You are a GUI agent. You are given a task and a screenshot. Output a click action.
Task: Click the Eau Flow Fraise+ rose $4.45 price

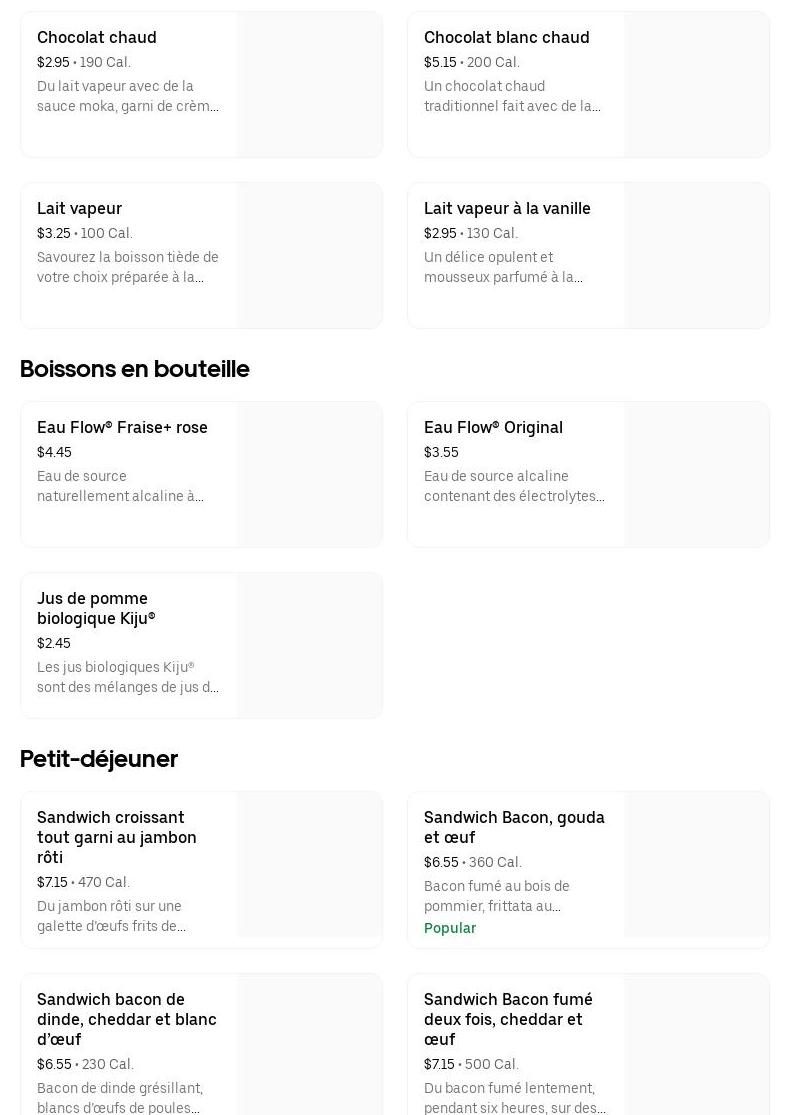[54, 453]
